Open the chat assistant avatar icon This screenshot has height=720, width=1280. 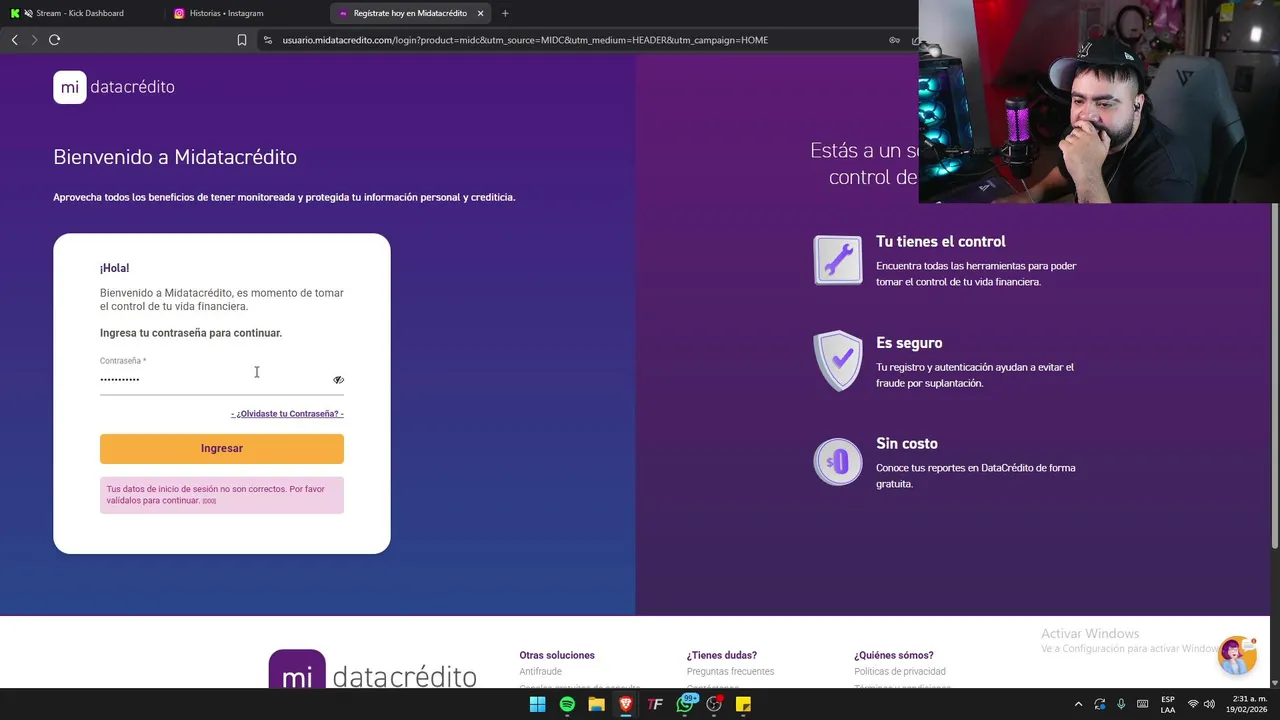pyautogui.click(x=1237, y=655)
